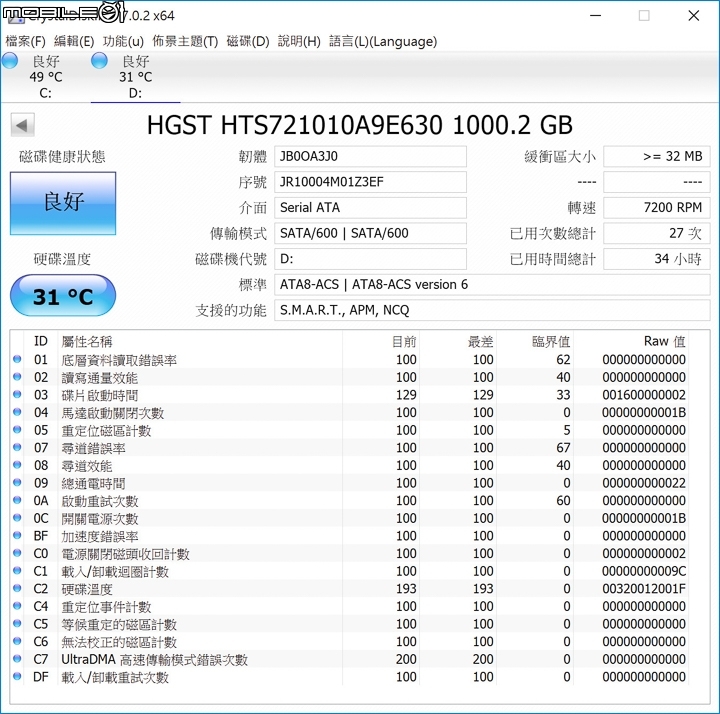Select the C2 硬碟溫度 attribute row
The height and width of the screenshot is (714, 720).
[x=349, y=589]
